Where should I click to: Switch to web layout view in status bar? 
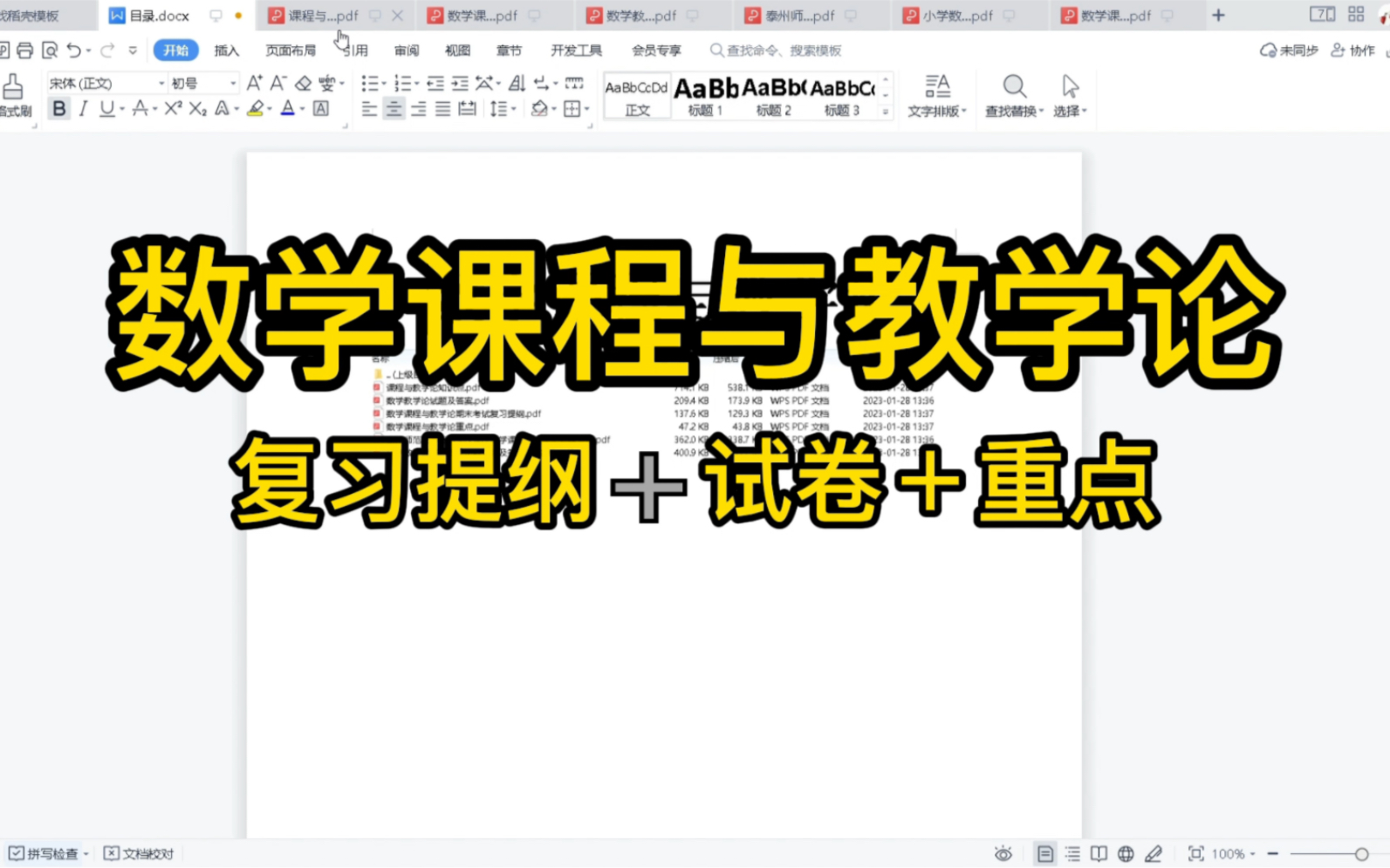click(1126, 854)
